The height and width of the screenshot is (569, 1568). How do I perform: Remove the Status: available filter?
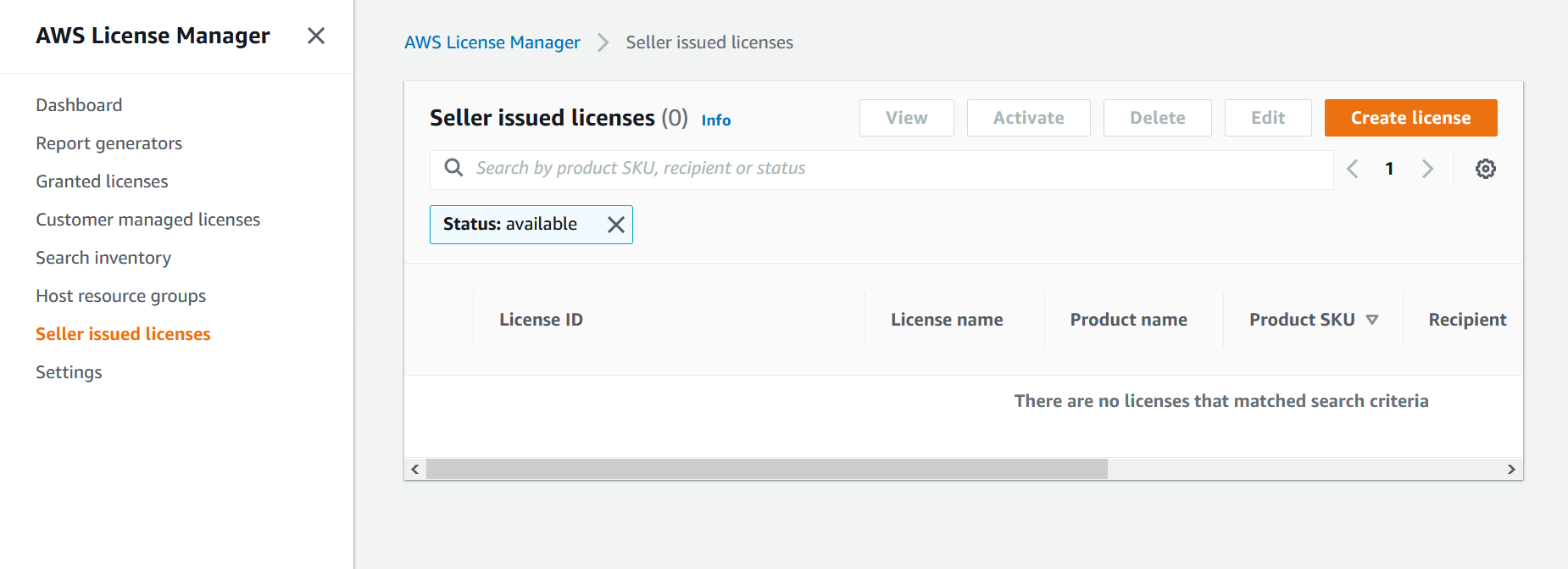pos(616,225)
